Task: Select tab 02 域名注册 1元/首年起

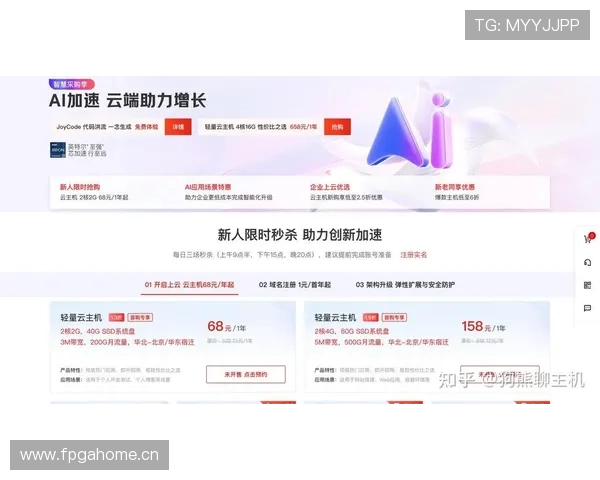Action: (295, 285)
